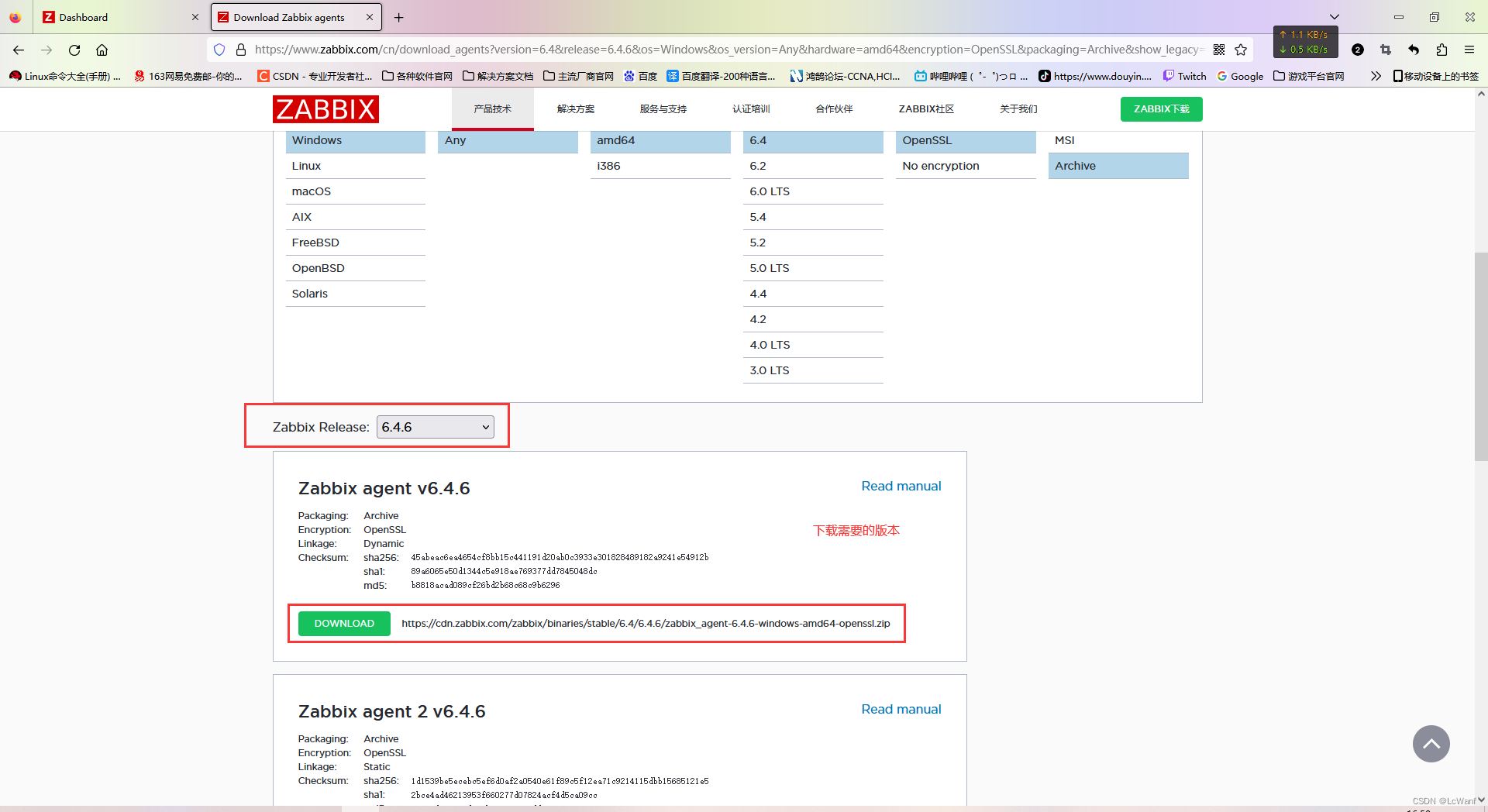Open the 解决方案 menu
The width and height of the screenshot is (1488, 812).
tap(576, 109)
